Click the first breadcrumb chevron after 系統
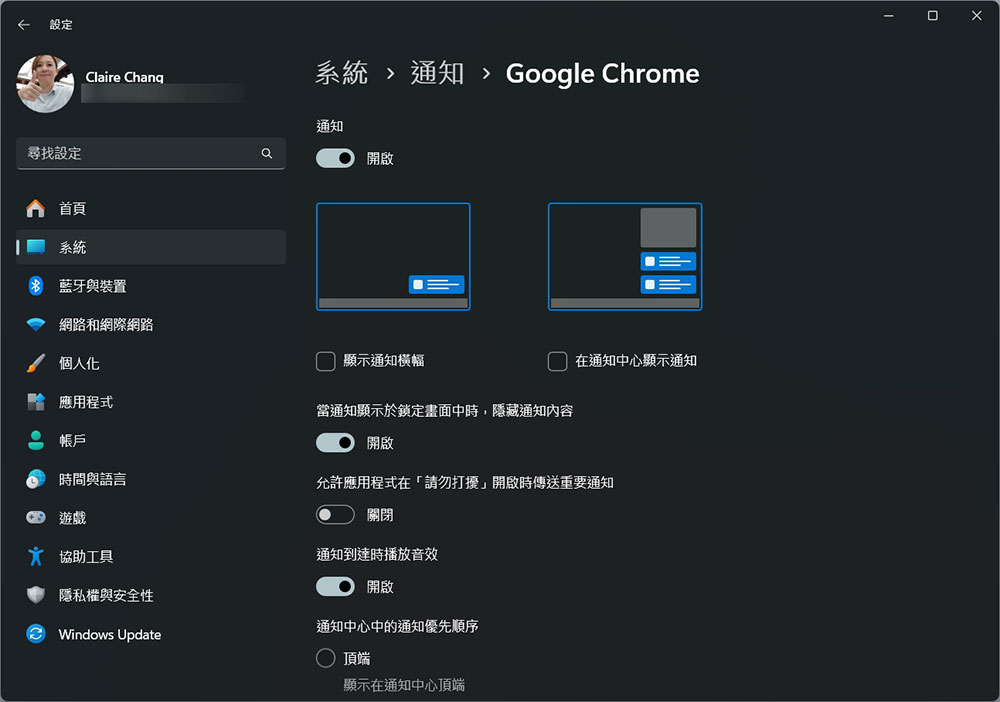1000x702 pixels. point(390,74)
